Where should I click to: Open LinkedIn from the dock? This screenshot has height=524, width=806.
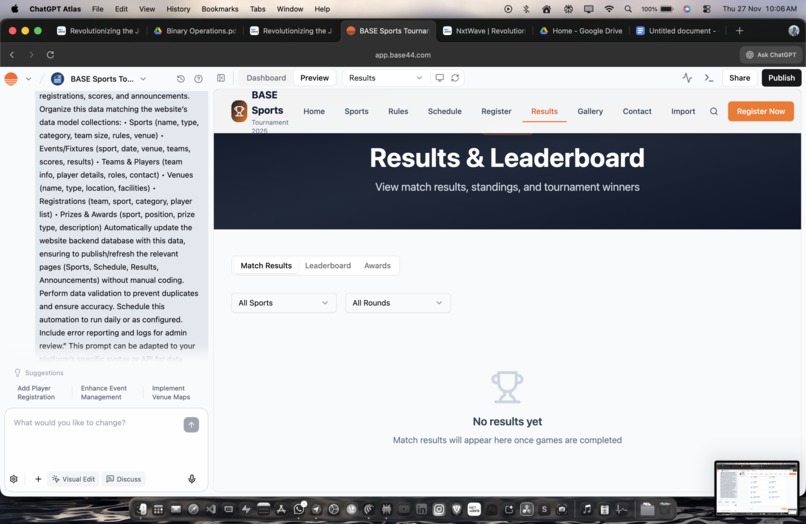pos(421,509)
